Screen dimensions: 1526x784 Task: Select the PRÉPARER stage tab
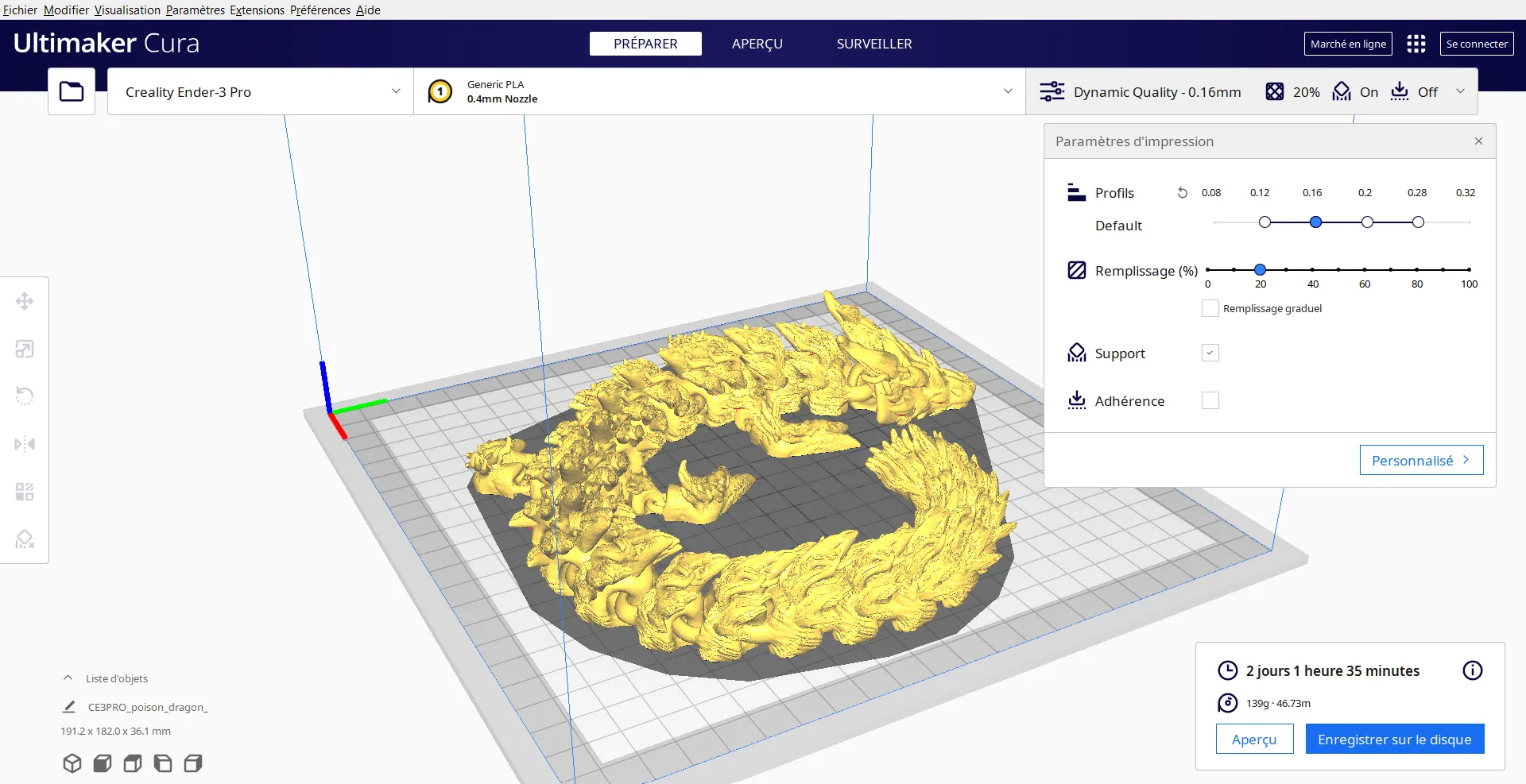point(645,44)
